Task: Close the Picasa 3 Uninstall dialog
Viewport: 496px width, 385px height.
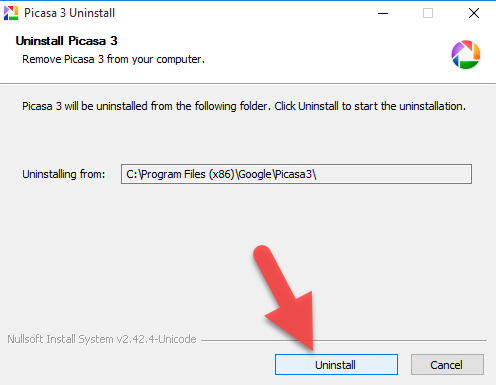Action: 474,13
